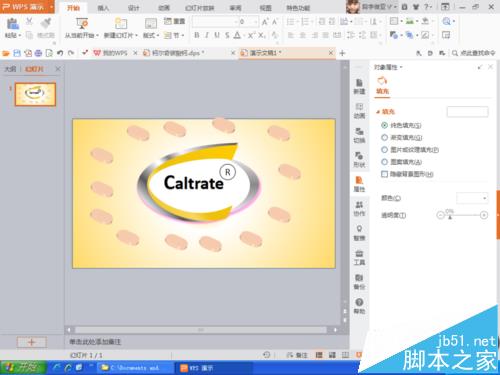Open the 对象属性 panel title dropdown
Image resolution: width=500 pixels, height=375 pixels.
coord(401,67)
